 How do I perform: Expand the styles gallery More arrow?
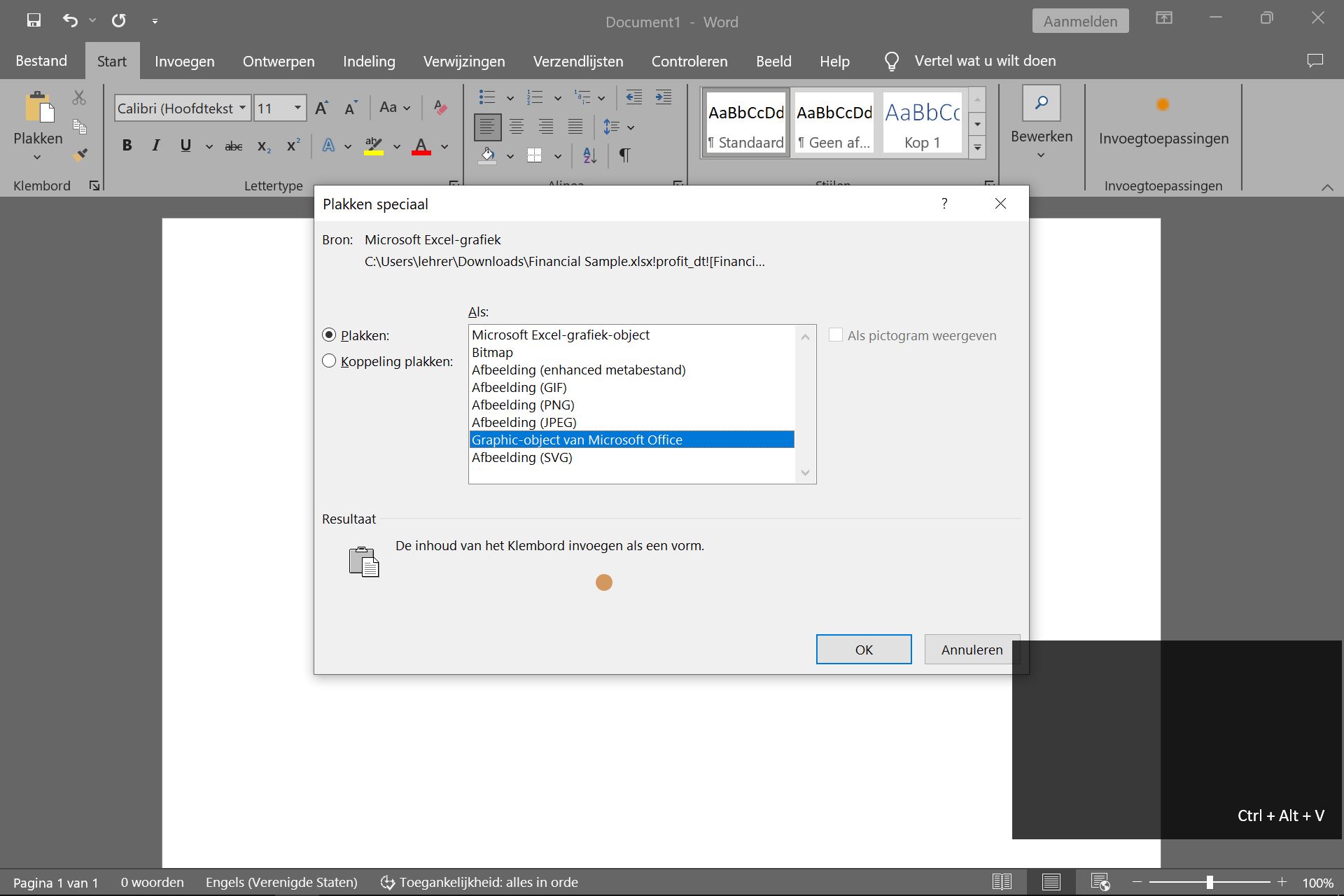tap(977, 147)
